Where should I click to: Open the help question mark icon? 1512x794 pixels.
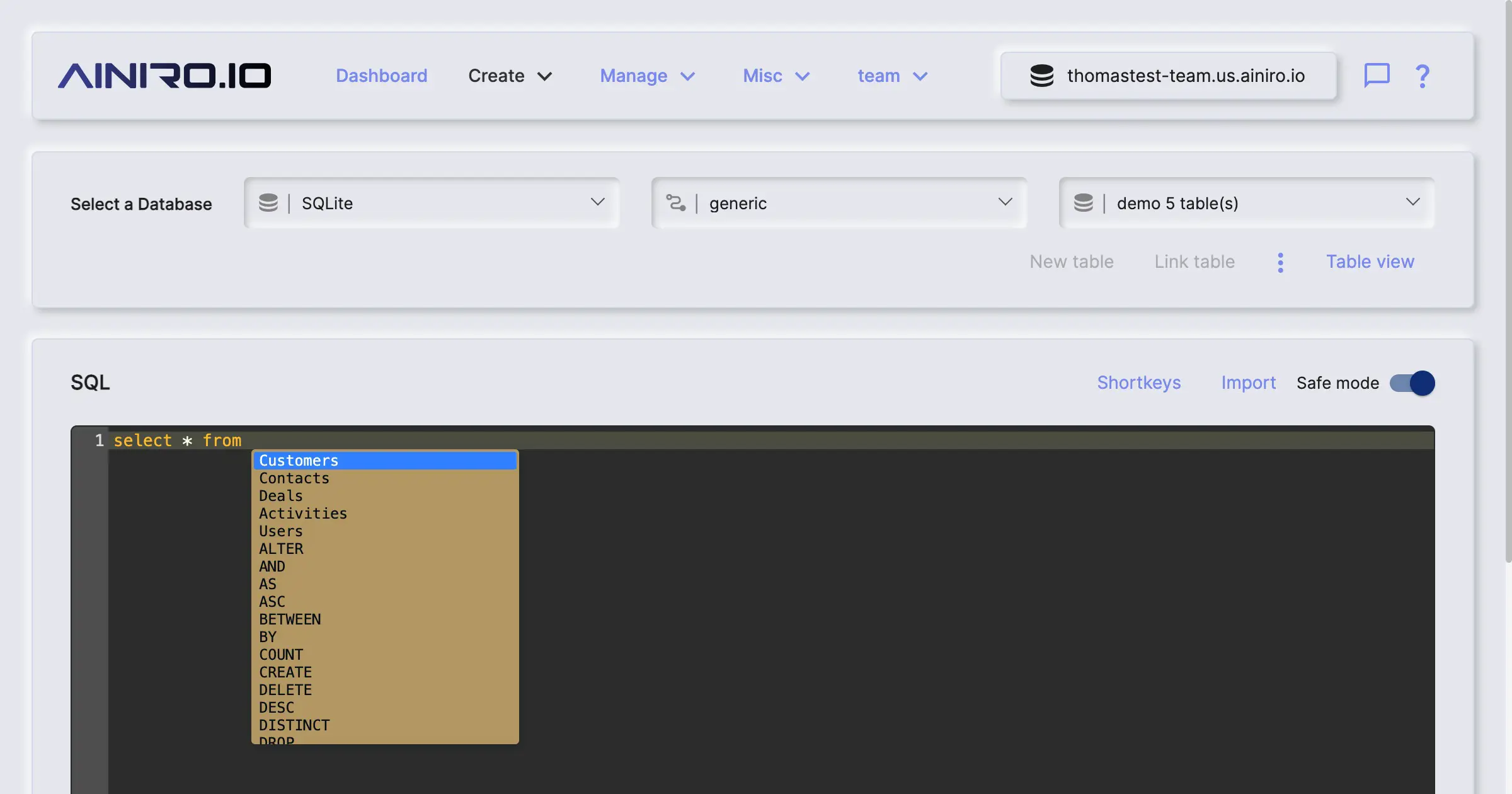point(1422,76)
